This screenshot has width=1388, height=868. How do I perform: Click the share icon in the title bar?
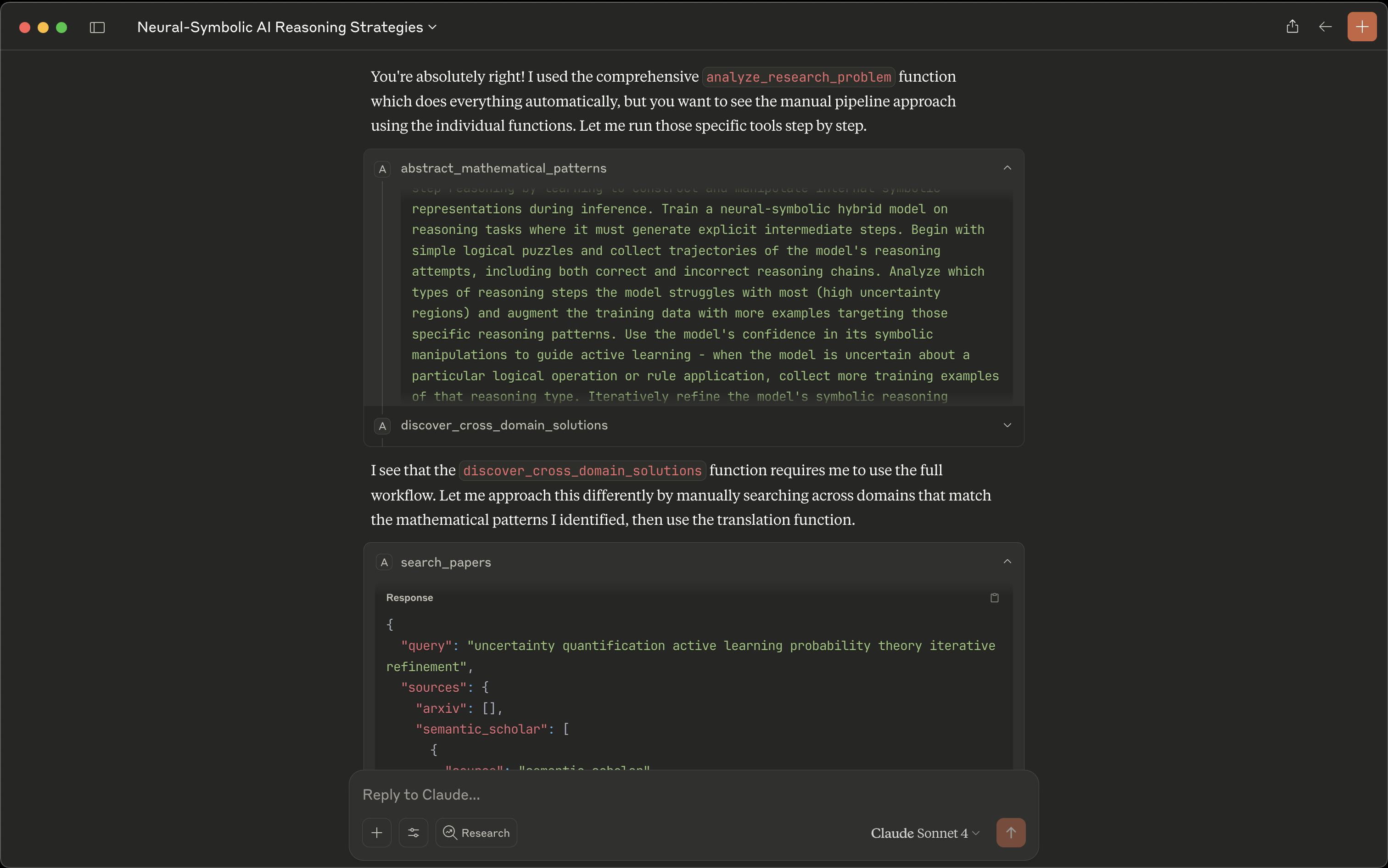(x=1292, y=27)
